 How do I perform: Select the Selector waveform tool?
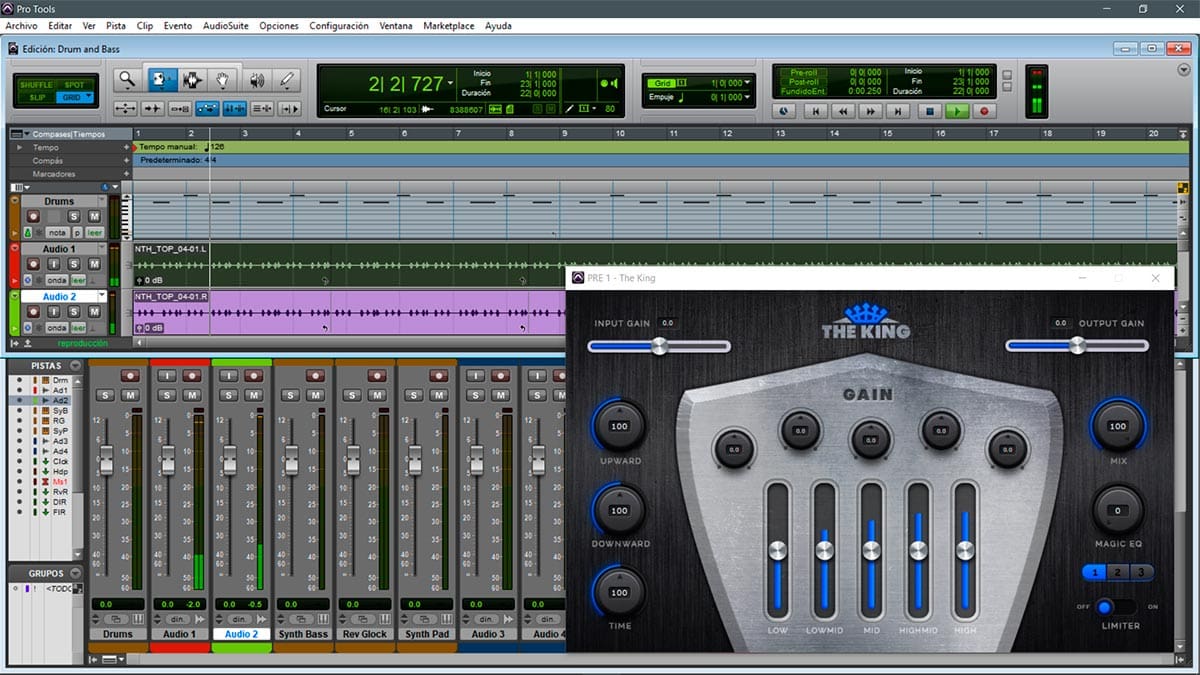[x=192, y=80]
